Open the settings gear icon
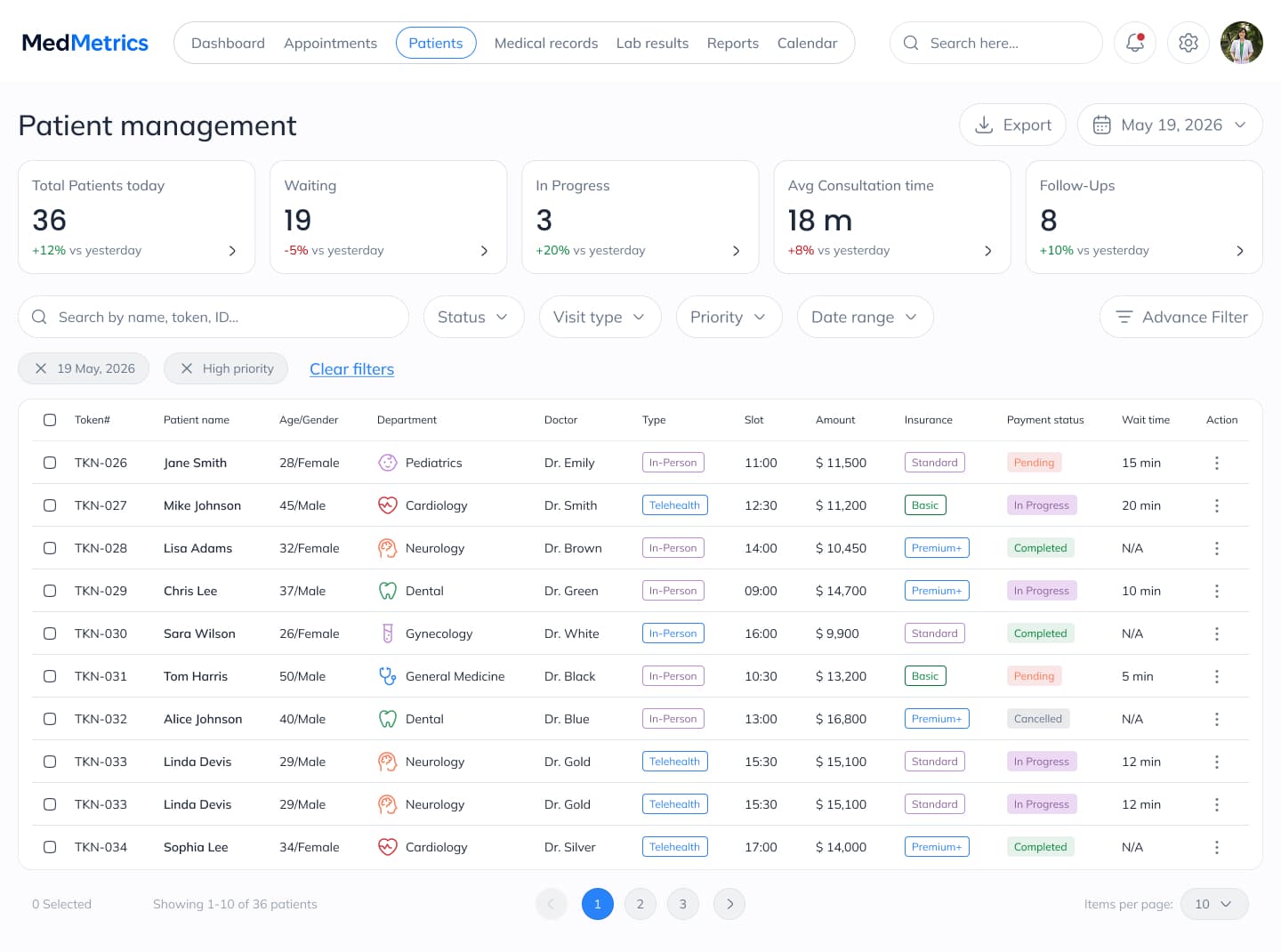 point(1188,43)
